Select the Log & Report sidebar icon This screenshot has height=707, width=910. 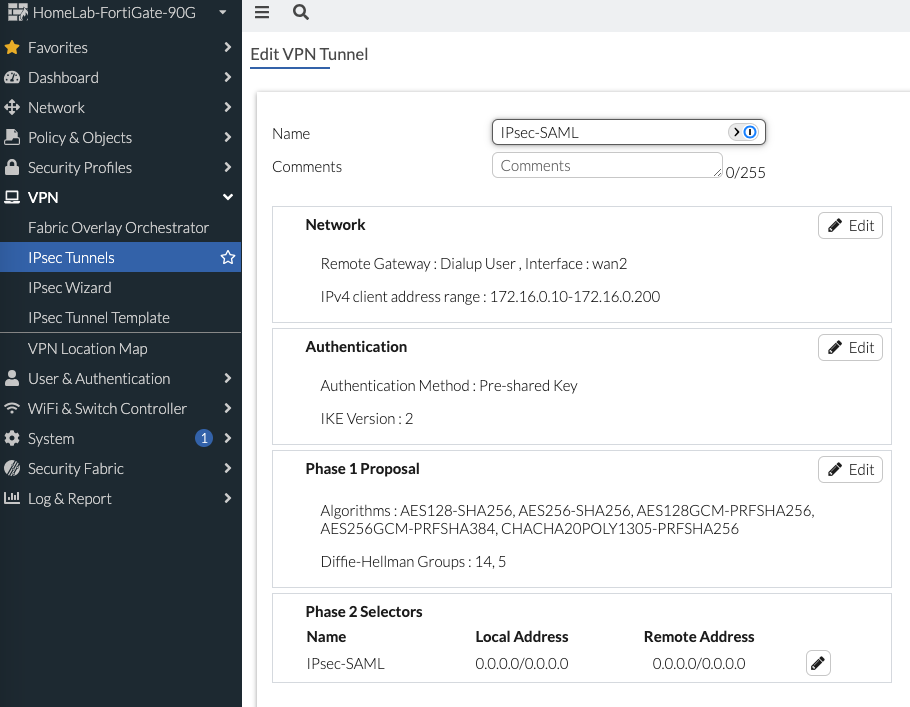15,498
